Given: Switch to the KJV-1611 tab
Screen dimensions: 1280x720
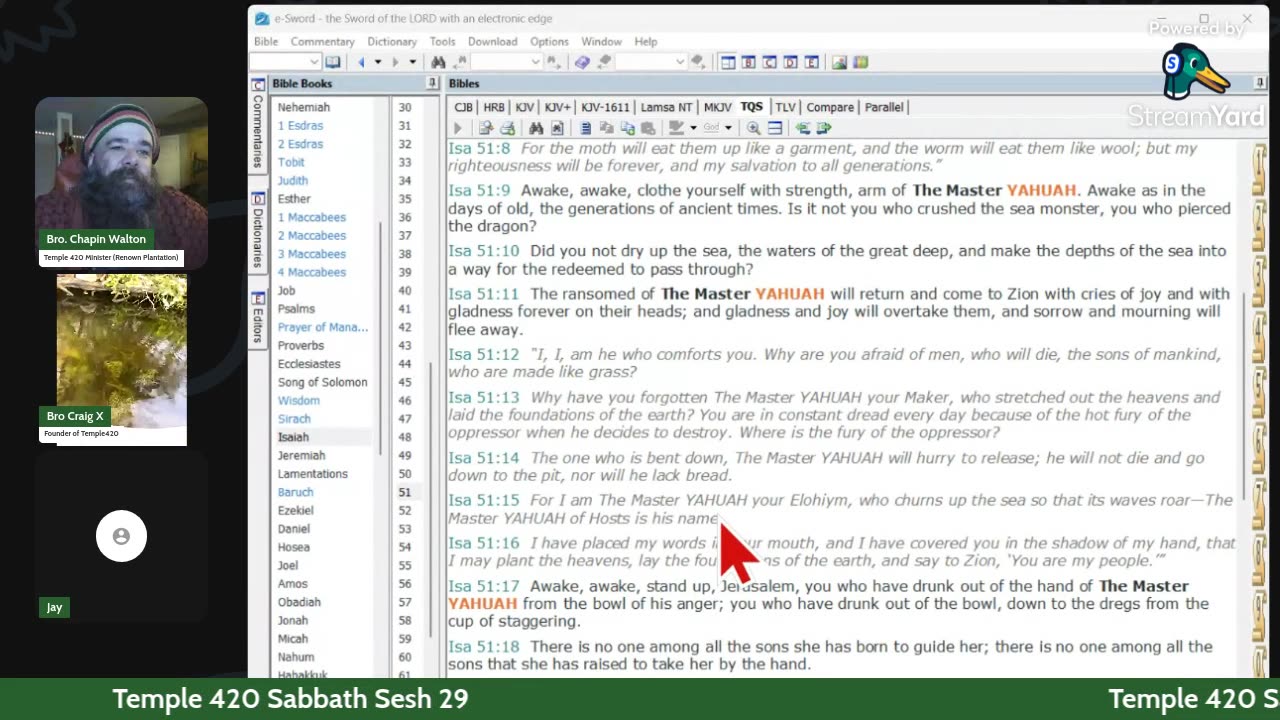Looking at the screenshot, I should (605, 107).
